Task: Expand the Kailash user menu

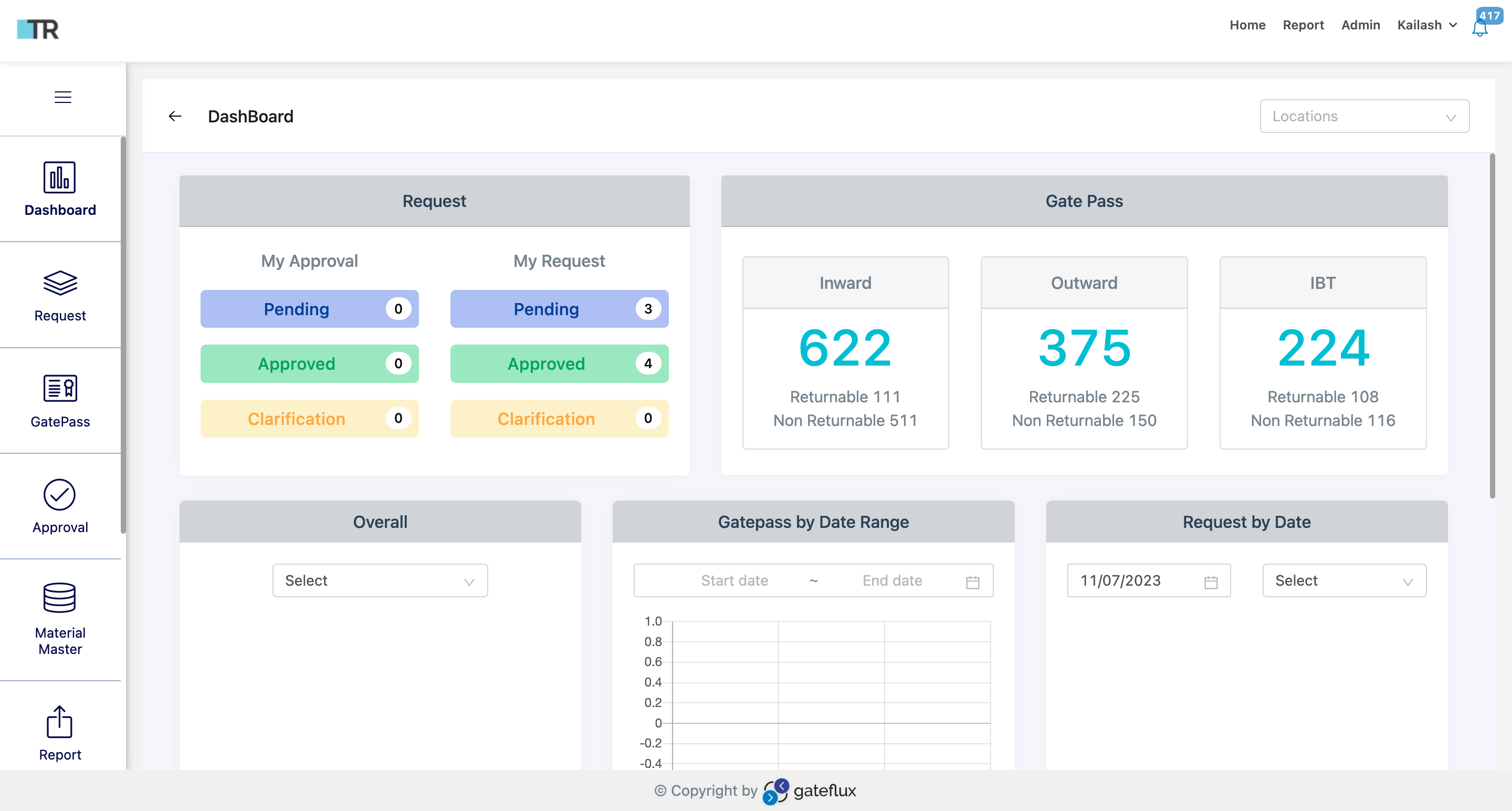Action: click(1427, 25)
